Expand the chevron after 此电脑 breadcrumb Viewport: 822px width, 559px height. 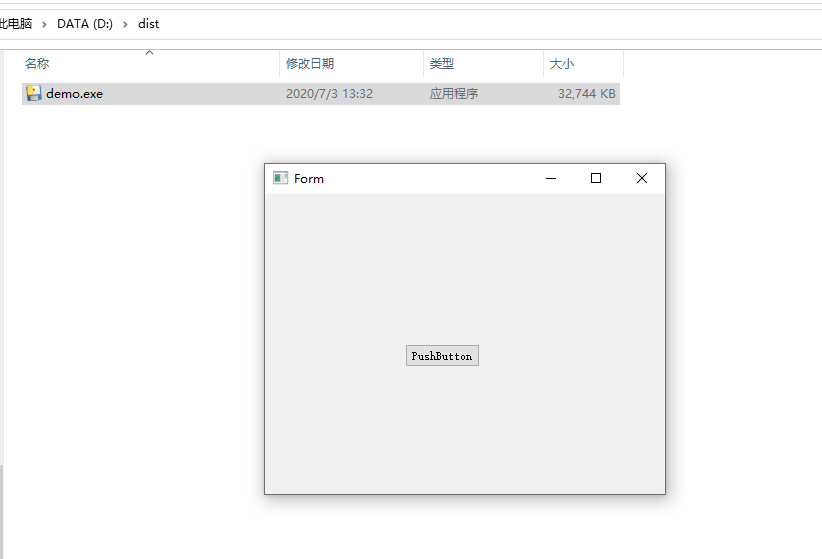pyautogui.click(x=45, y=24)
